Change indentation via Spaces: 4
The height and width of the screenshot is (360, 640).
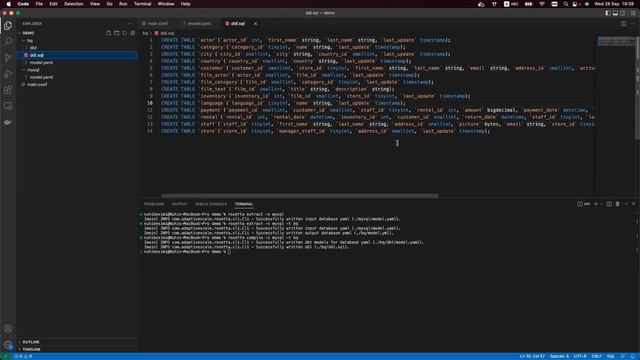(559, 356)
